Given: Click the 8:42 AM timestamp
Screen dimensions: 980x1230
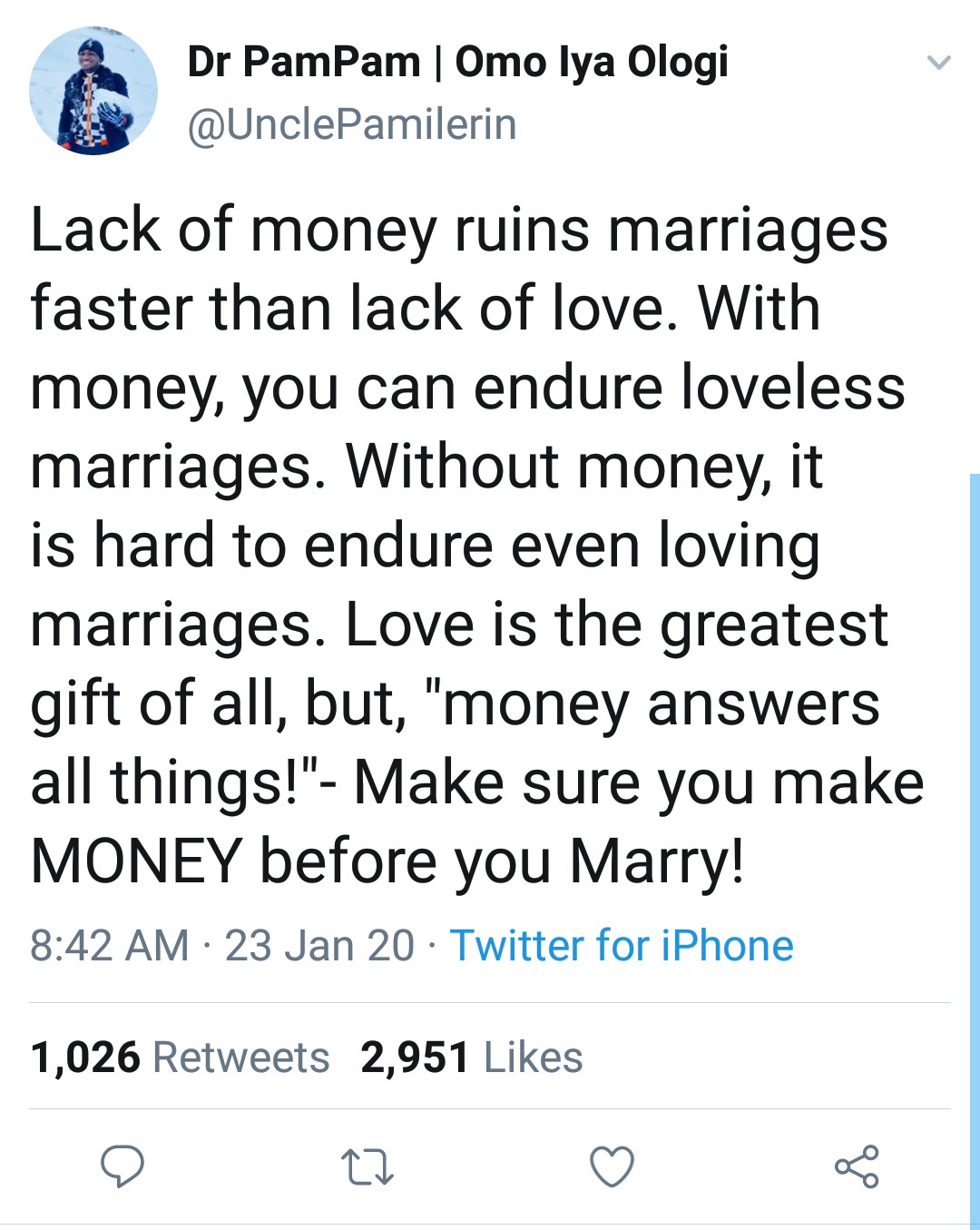Looking at the screenshot, I should coord(109,946).
